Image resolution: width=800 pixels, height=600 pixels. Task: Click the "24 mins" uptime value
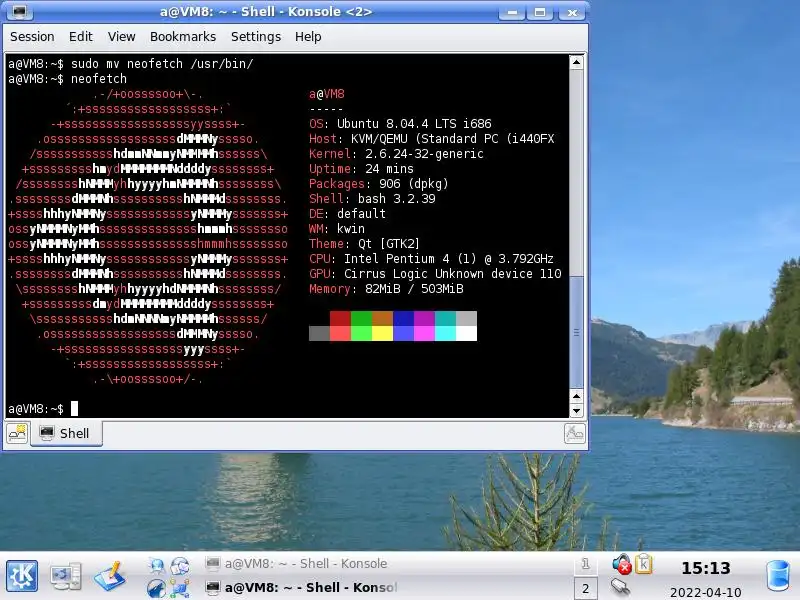pyautogui.click(x=389, y=169)
